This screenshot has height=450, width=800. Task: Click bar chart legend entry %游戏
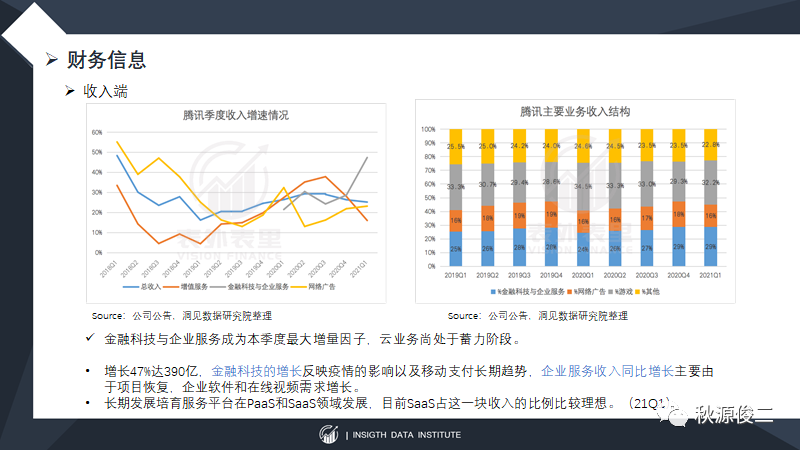pos(620,292)
